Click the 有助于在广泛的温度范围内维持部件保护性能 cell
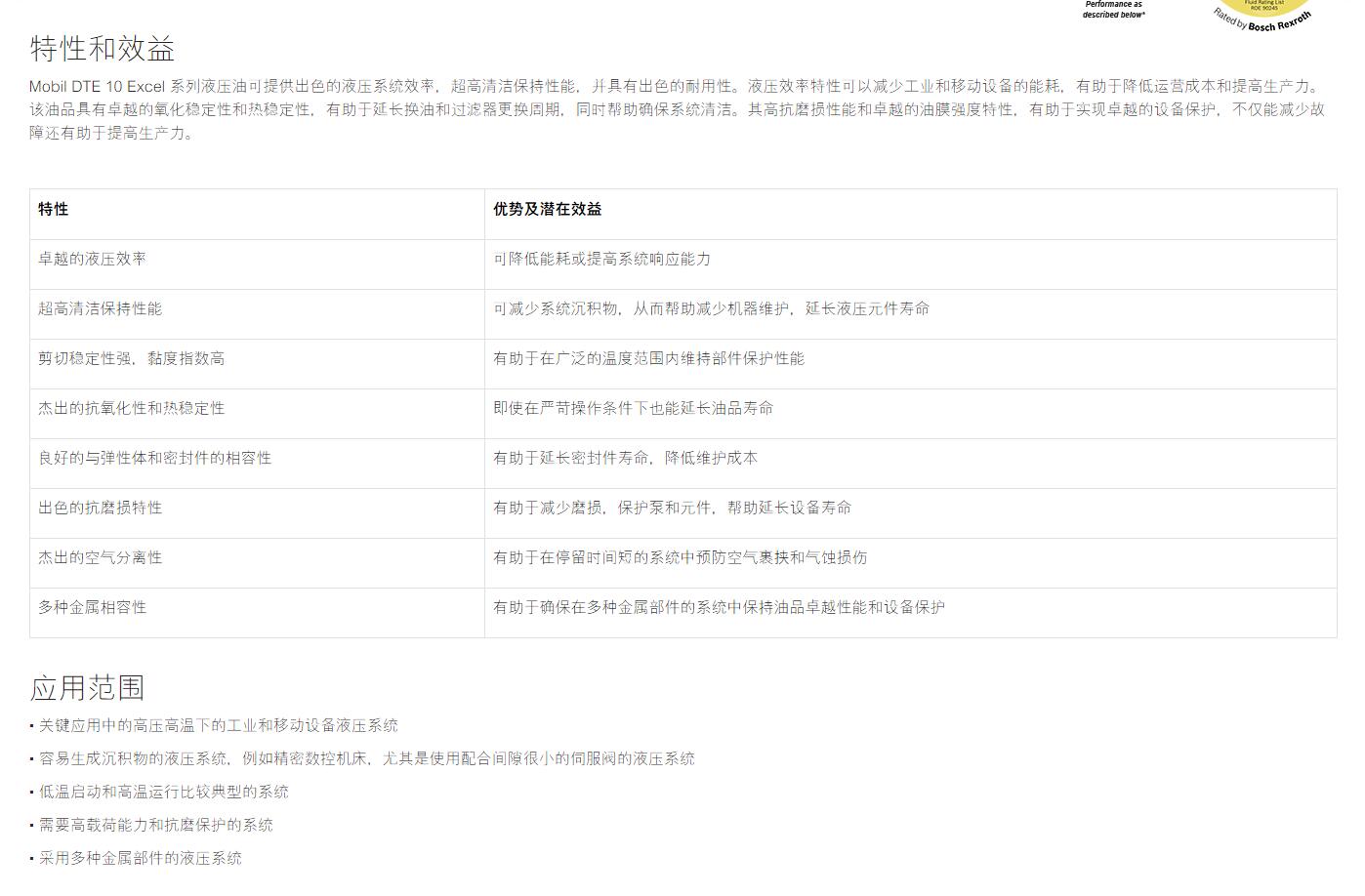 (x=911, y=364)
